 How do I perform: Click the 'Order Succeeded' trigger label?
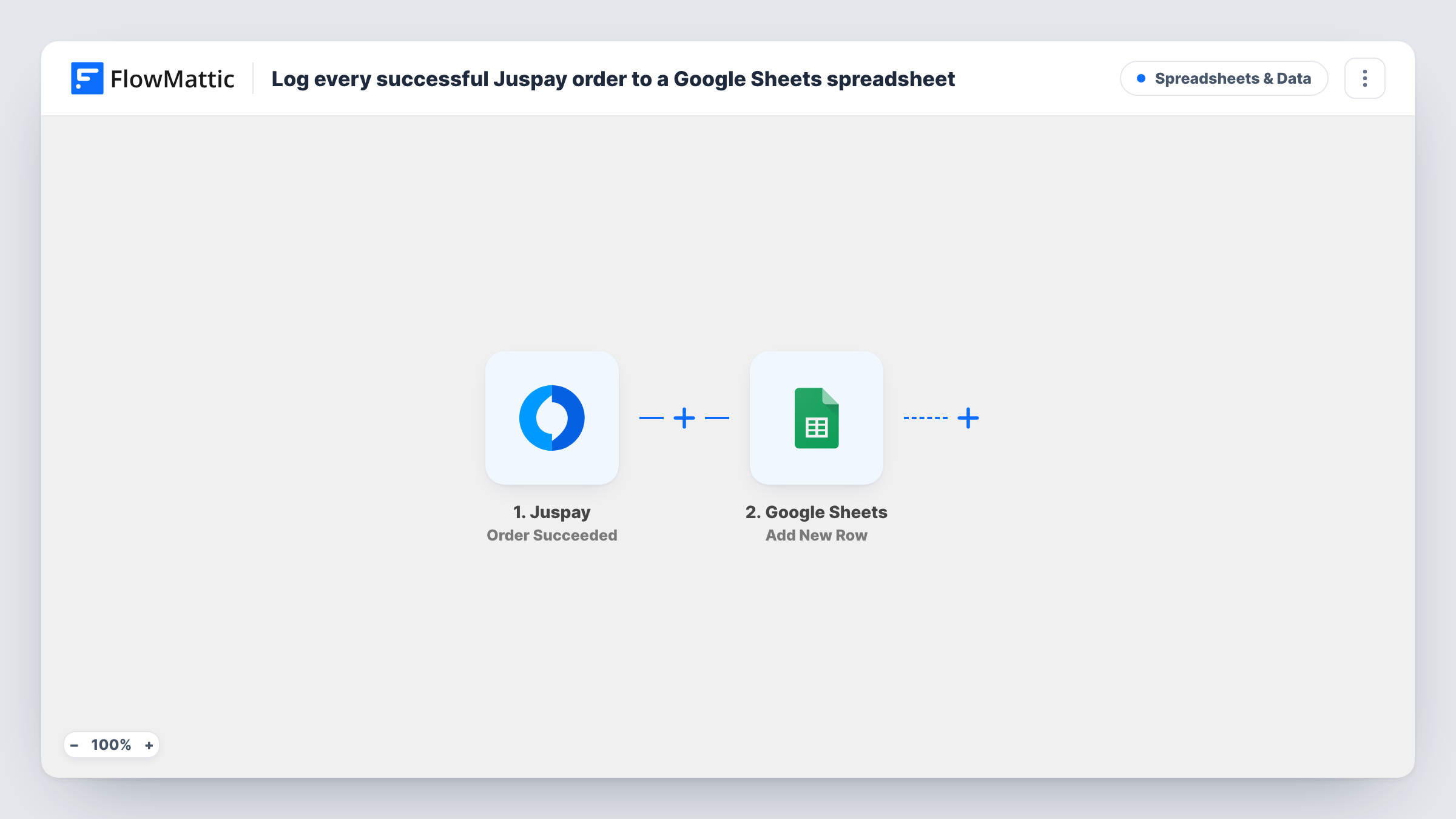coord(551,535)
